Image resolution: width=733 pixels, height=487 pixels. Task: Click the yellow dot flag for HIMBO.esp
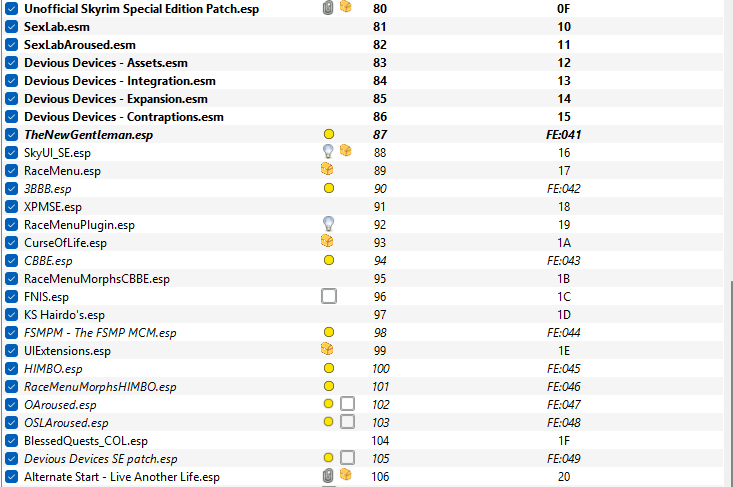click(x=329, y=368)
